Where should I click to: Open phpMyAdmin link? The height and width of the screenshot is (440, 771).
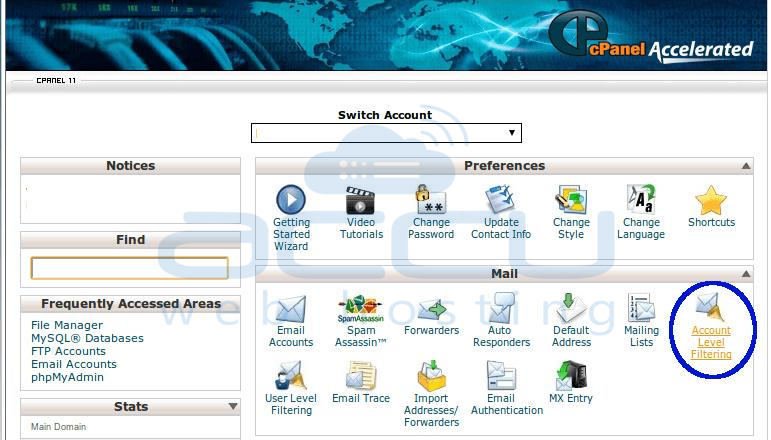pos(67,378)
